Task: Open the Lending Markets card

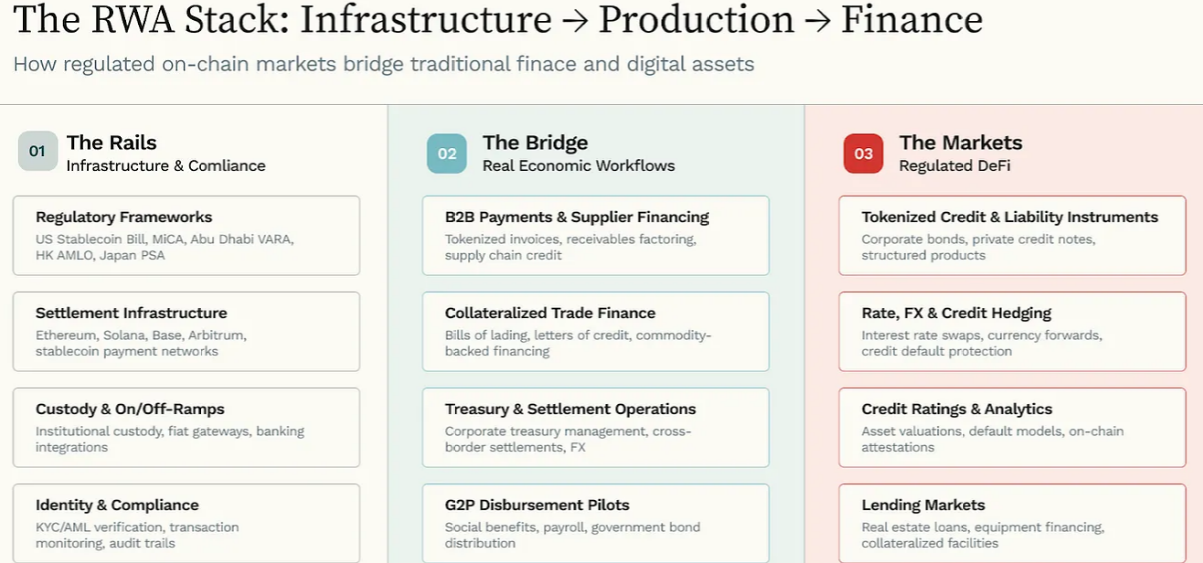Action: click(x=1011, y=522)
